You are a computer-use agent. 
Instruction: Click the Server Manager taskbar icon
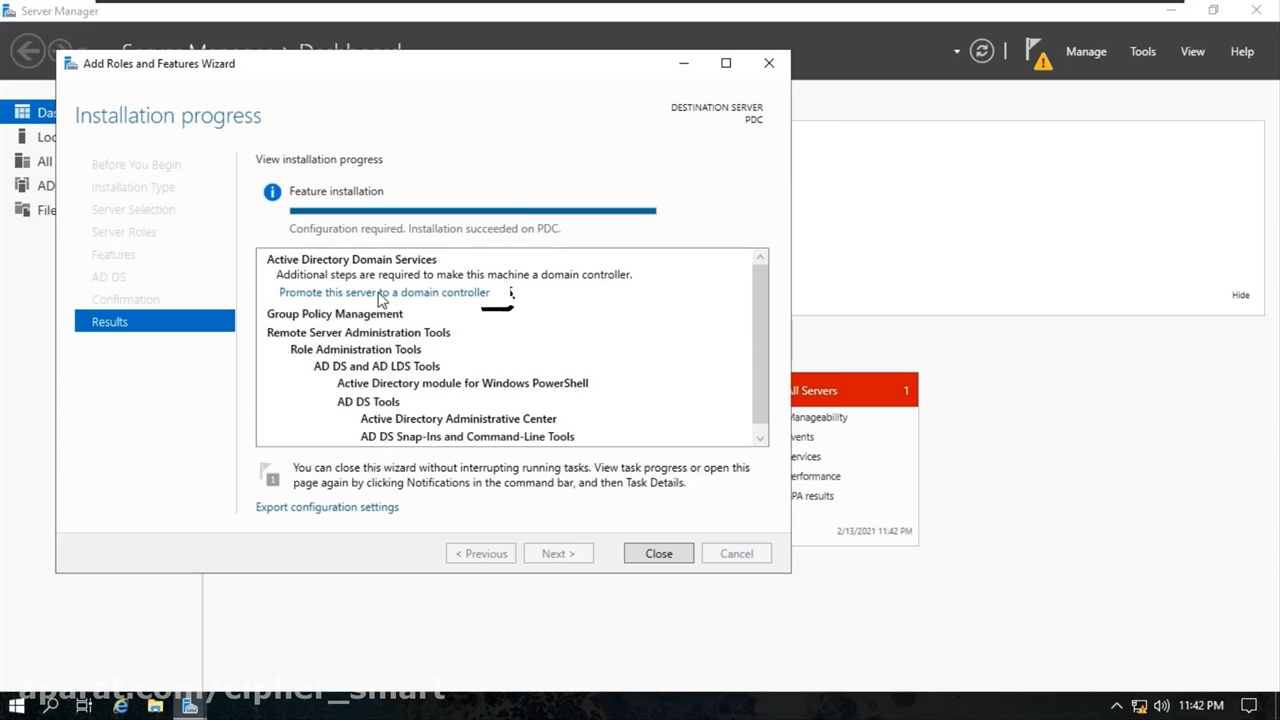point(190,706)
